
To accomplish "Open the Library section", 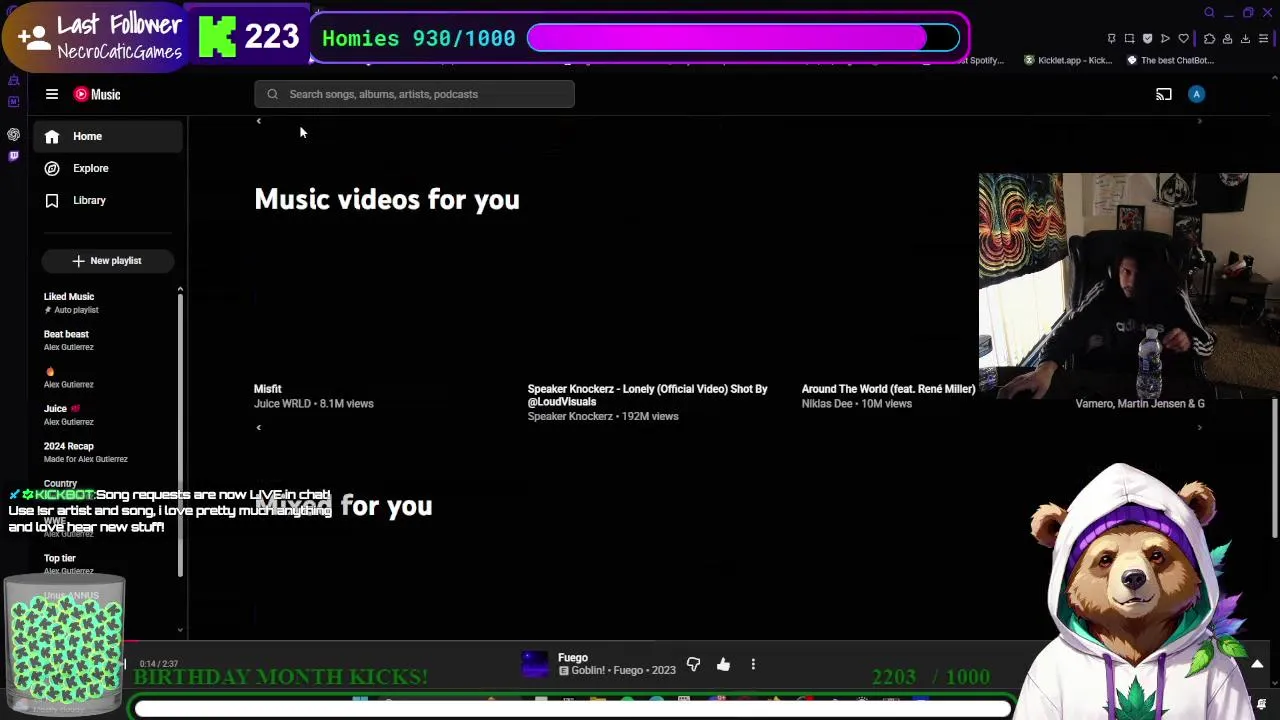I will [110, 200].
